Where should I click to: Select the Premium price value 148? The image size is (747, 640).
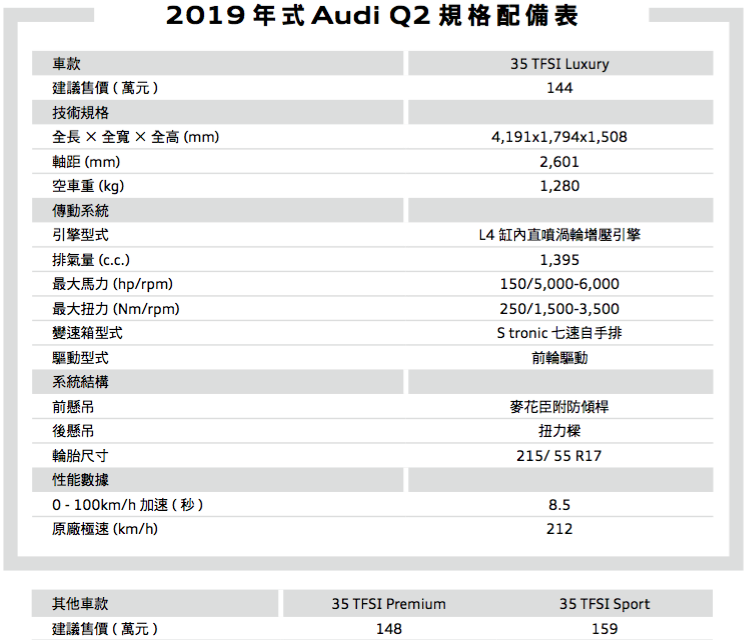tap(389, 629)
